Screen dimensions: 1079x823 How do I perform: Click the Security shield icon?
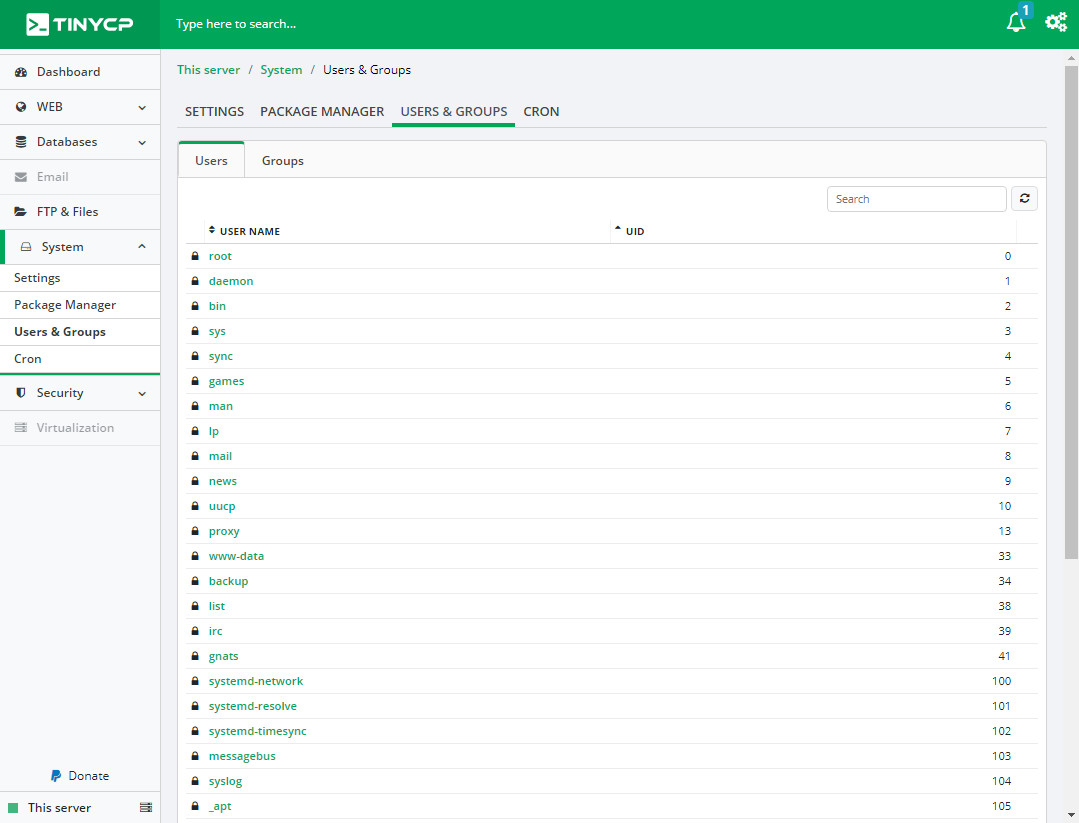(21, 393)
